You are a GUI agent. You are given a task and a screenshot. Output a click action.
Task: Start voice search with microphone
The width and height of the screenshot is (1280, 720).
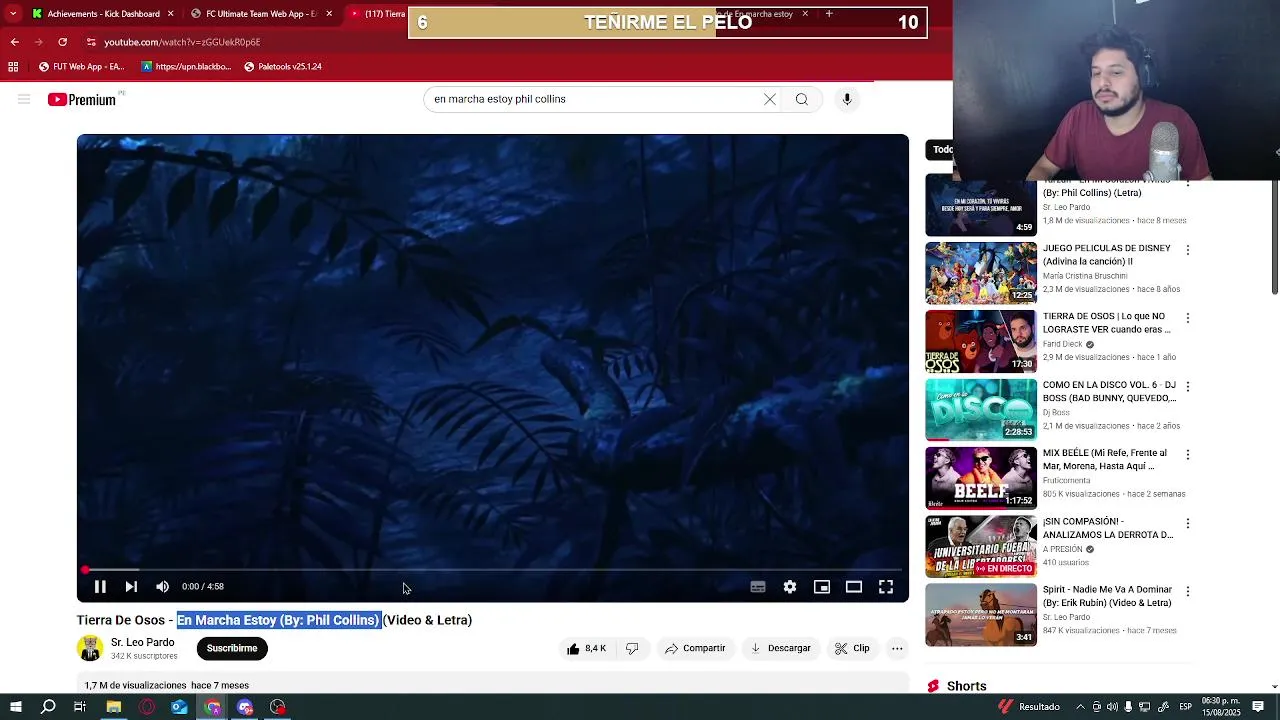[x=847, y=99]
